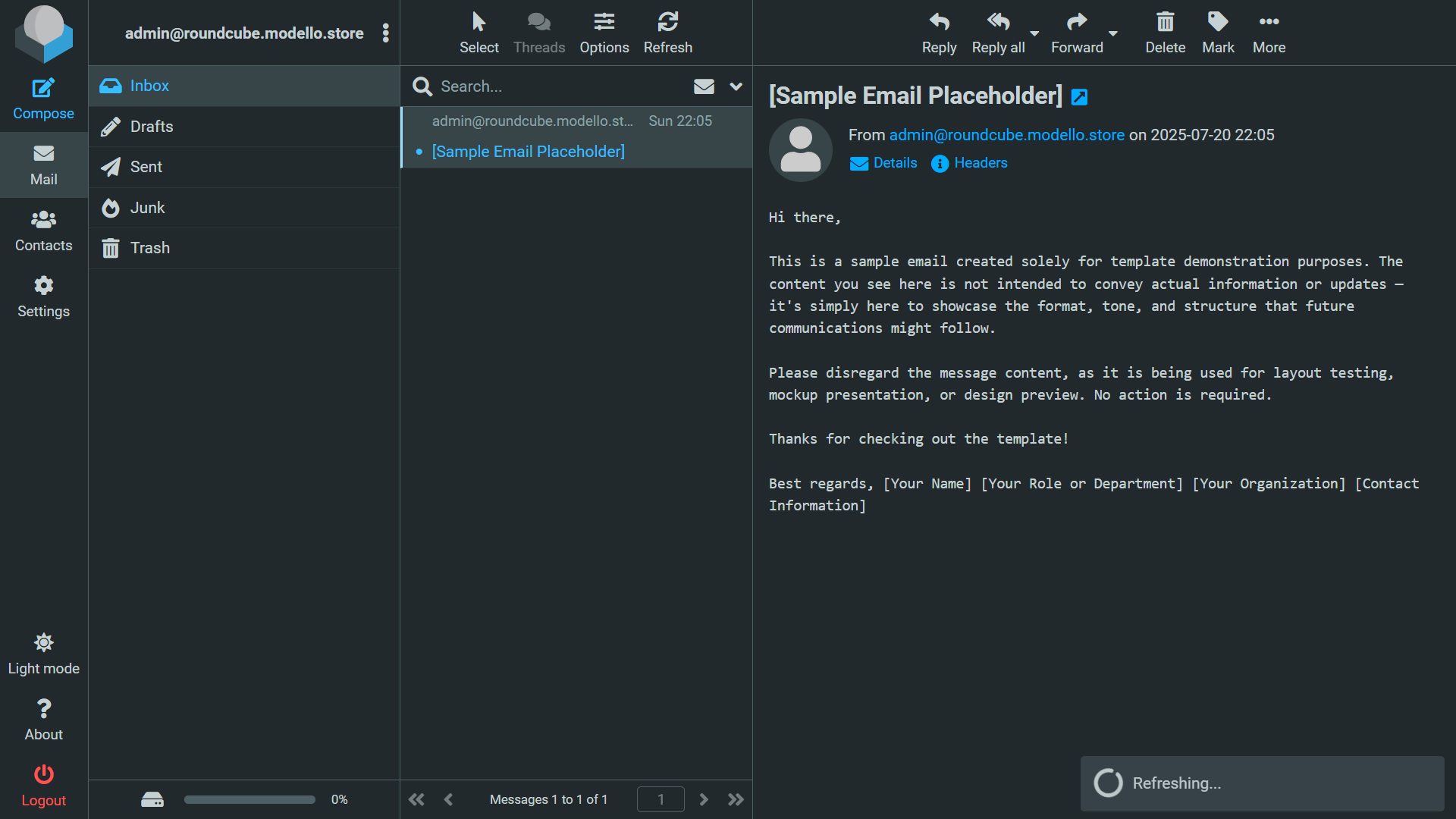Go to the last page of messages
This screenshot has height=819, width=1456.
(736, 799)
